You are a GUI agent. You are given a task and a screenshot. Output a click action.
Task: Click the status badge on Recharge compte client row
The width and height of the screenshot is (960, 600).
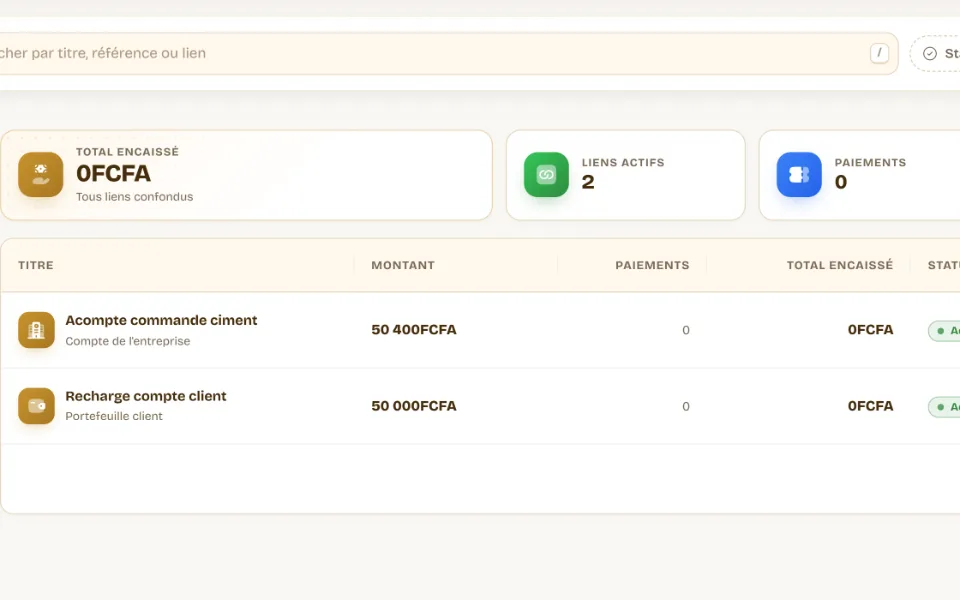coord(944,407)
